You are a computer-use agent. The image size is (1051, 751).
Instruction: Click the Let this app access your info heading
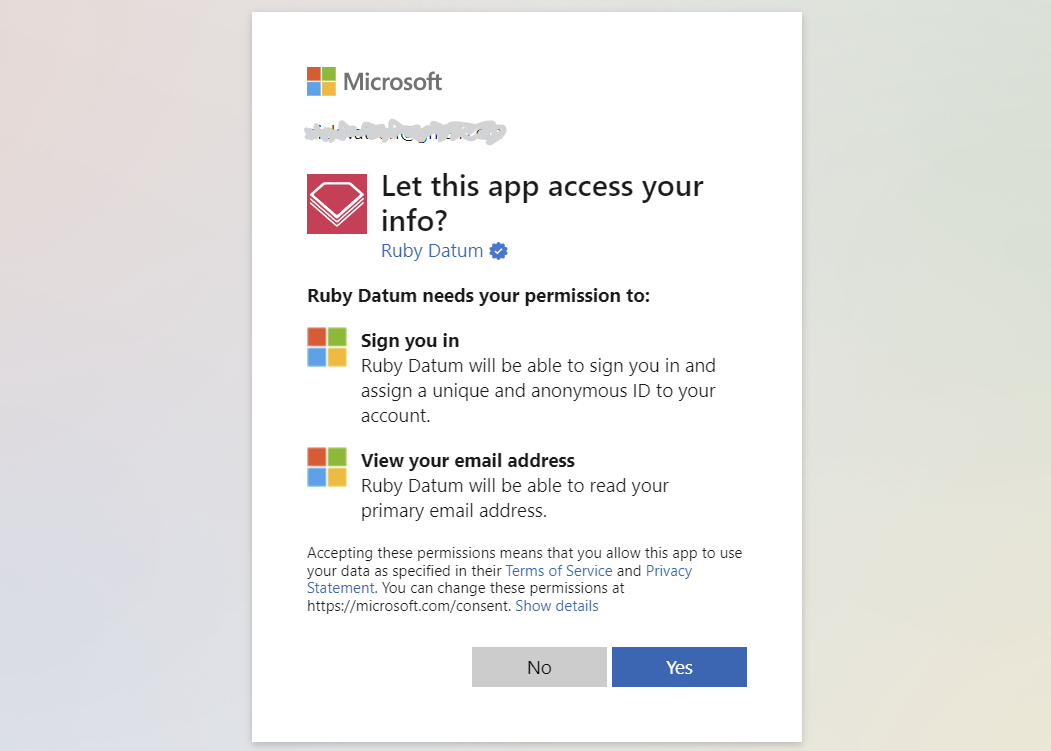542,203
